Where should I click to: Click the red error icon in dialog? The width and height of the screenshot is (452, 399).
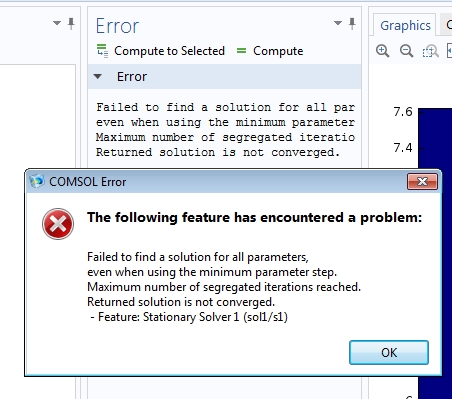pyautogui.click(x=58, y=224)
